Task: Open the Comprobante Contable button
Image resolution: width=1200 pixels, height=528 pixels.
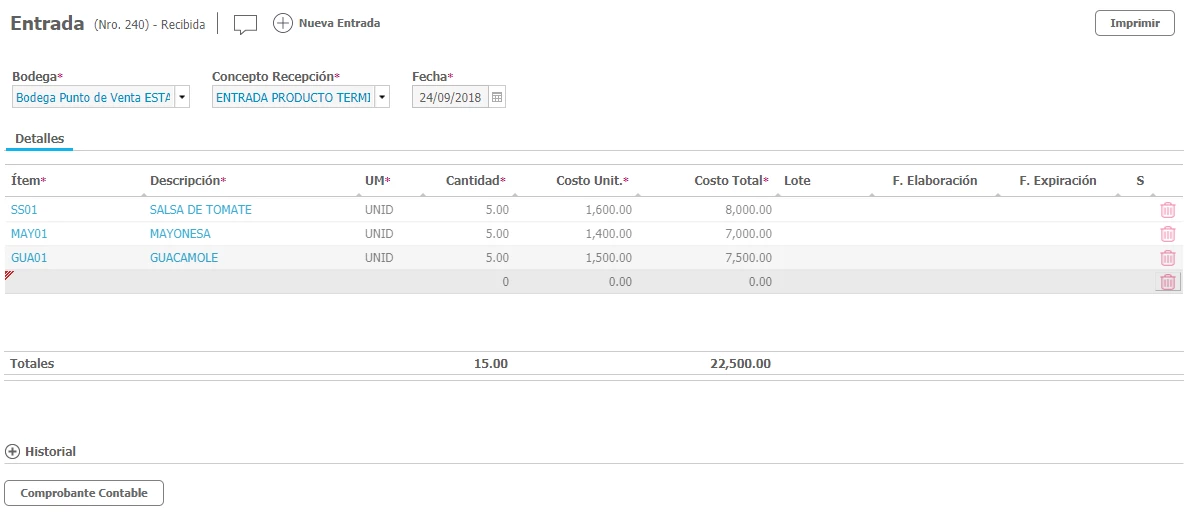Action: (x=84, y=493)
